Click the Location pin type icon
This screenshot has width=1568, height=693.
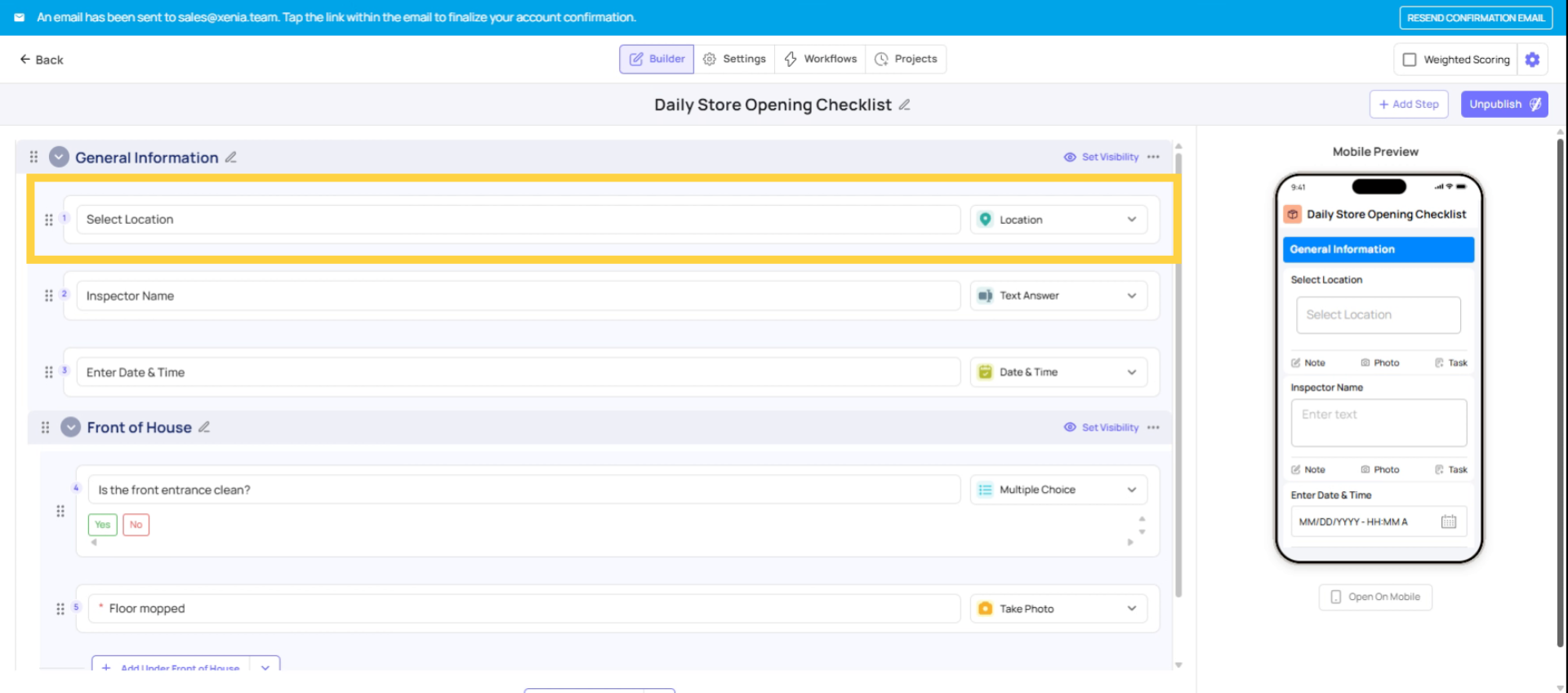tap(985, 219)
